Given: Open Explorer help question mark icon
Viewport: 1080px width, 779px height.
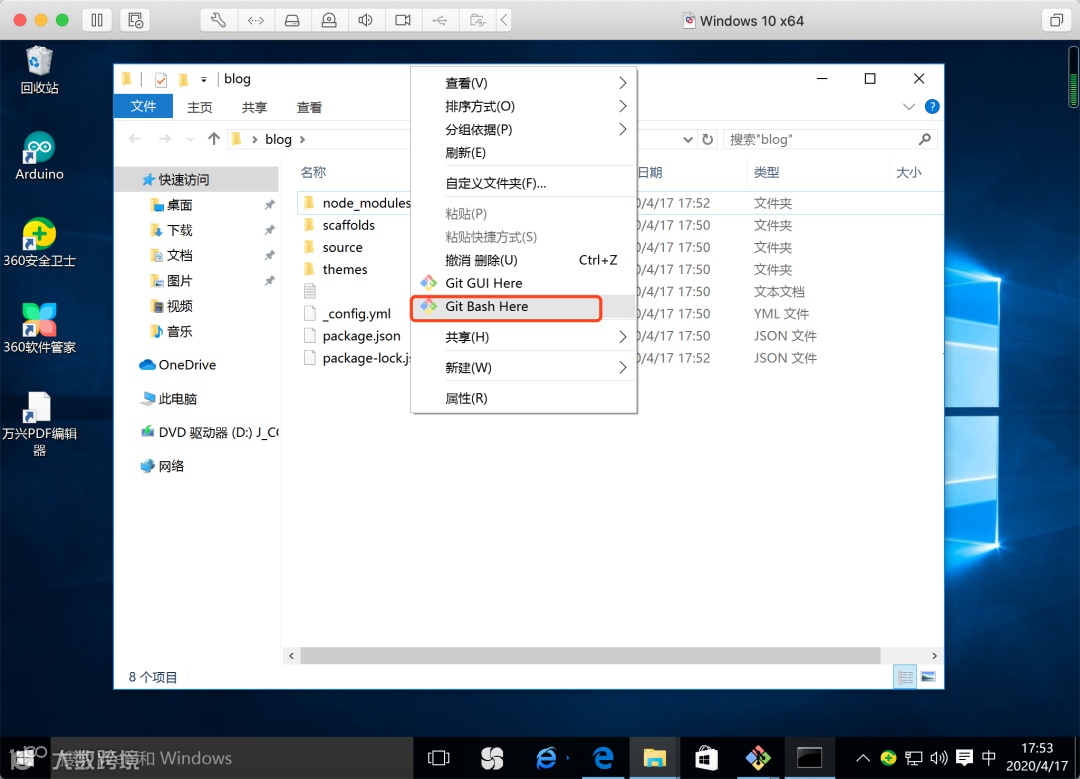Looking at the screenshot, I should coord(932,107).
